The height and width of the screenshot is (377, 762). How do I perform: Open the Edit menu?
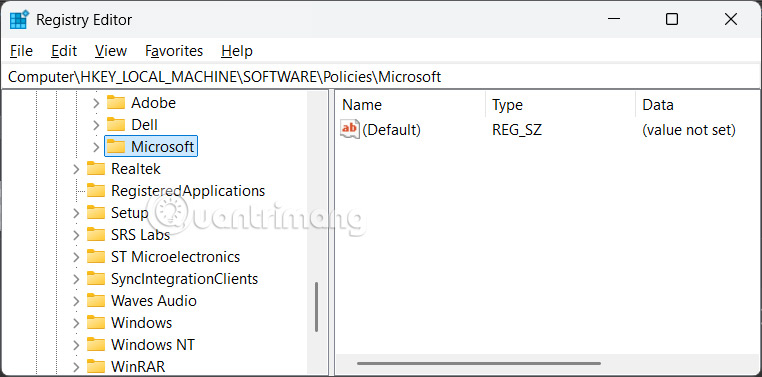point(64,51)
